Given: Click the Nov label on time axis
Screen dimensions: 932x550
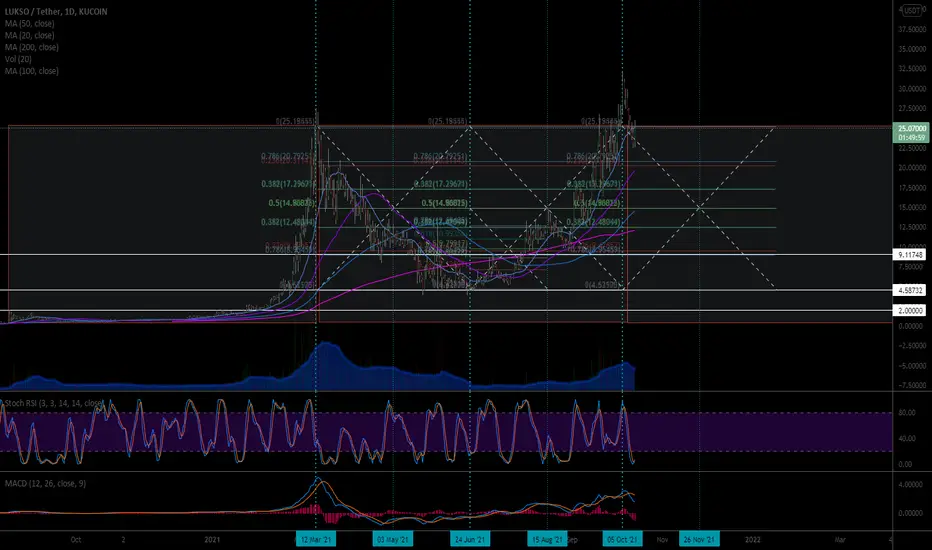Looking at the screenshot, I should tap(662, 540).
